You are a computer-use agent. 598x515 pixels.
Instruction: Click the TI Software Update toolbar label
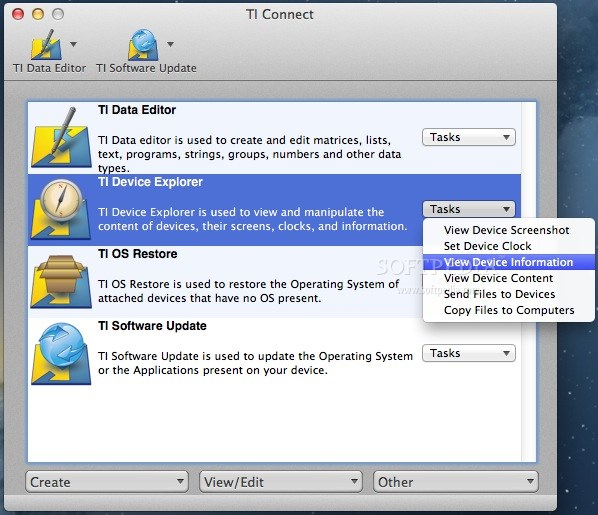tap(146, 68)
